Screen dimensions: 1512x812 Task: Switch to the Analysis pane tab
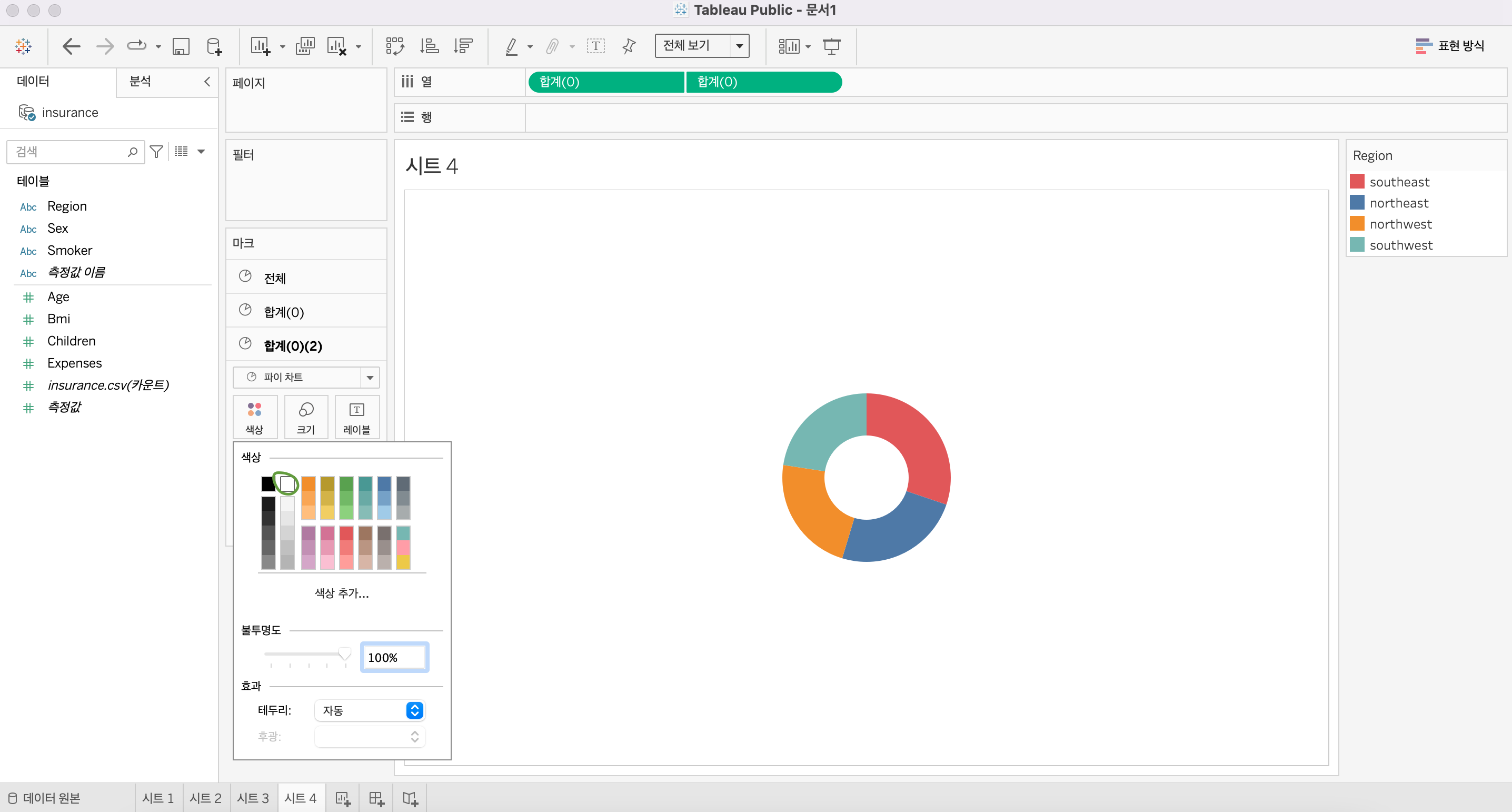coord(140,81)
